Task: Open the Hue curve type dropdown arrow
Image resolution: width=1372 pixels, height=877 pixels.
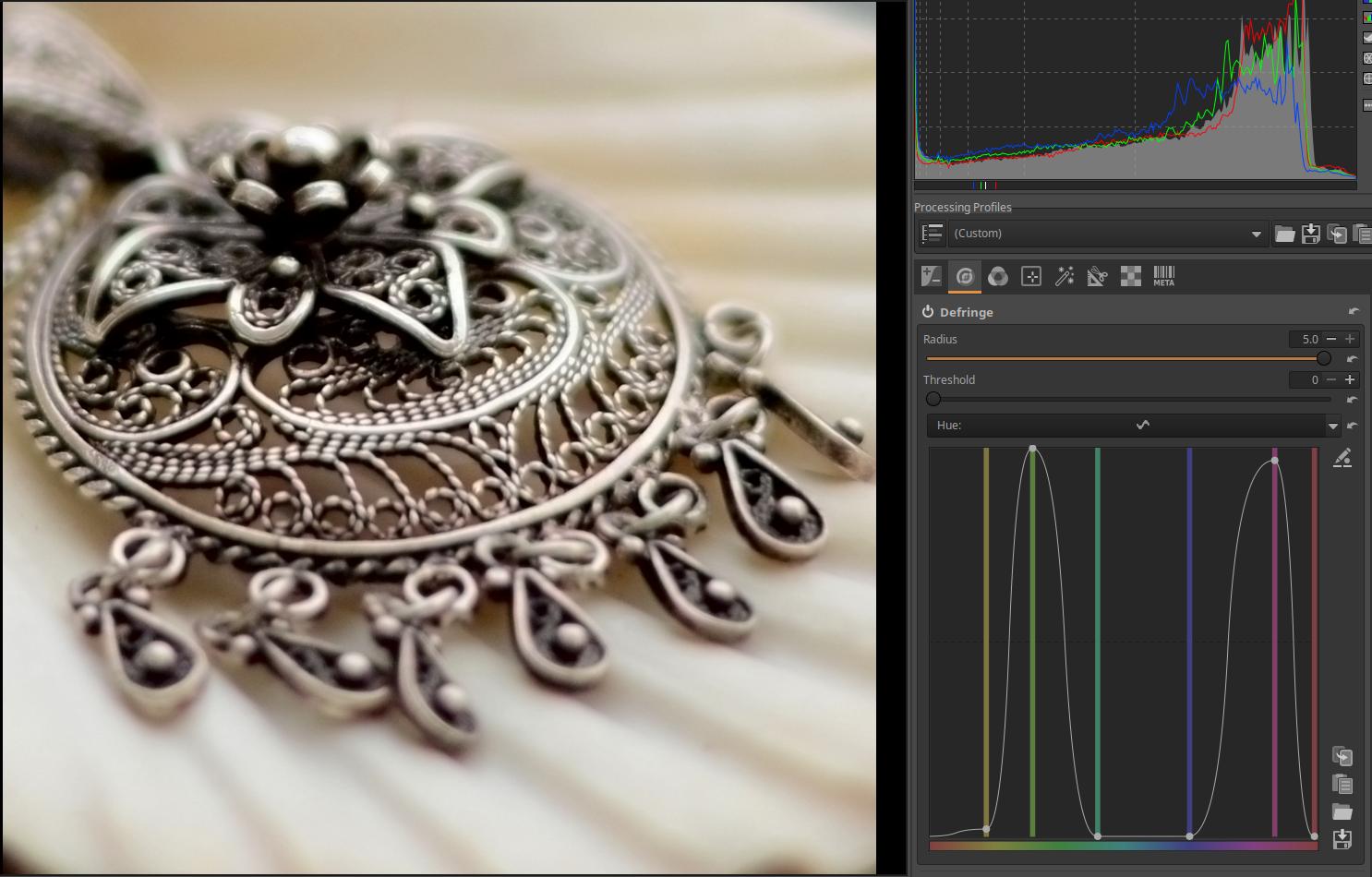Action: point(1332,426)
